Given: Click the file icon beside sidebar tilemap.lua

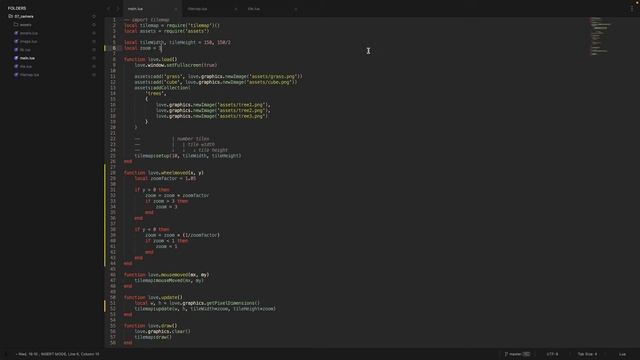Looking at the screenshot, I should tap(16, 75).
